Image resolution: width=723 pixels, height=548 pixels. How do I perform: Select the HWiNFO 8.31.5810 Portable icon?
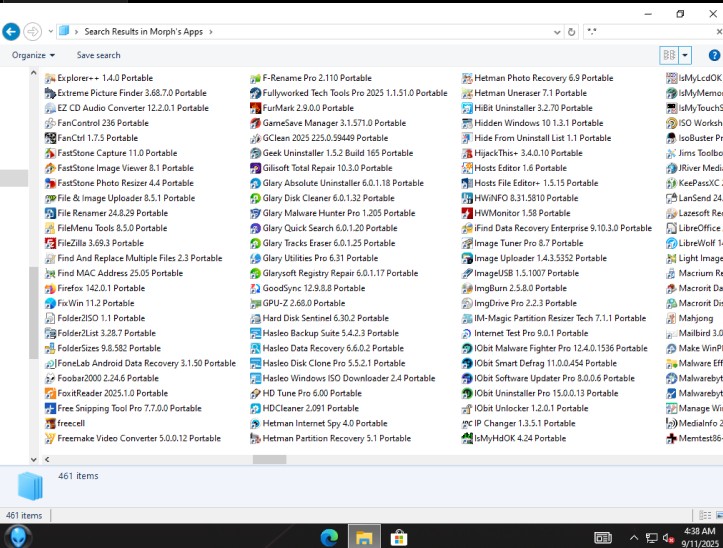point(467,198)
